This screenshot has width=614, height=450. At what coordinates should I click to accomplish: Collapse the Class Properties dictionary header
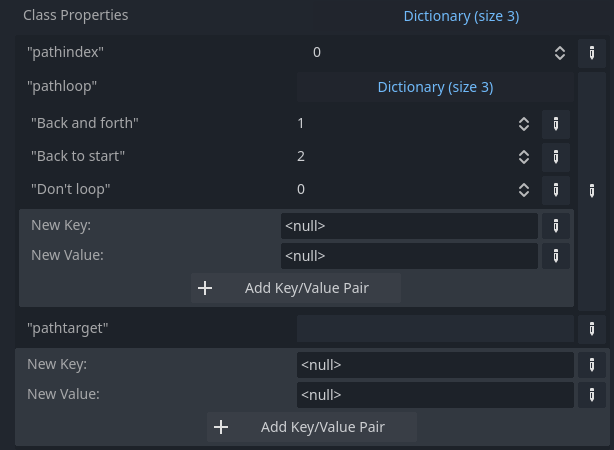[x=461, y=16]
